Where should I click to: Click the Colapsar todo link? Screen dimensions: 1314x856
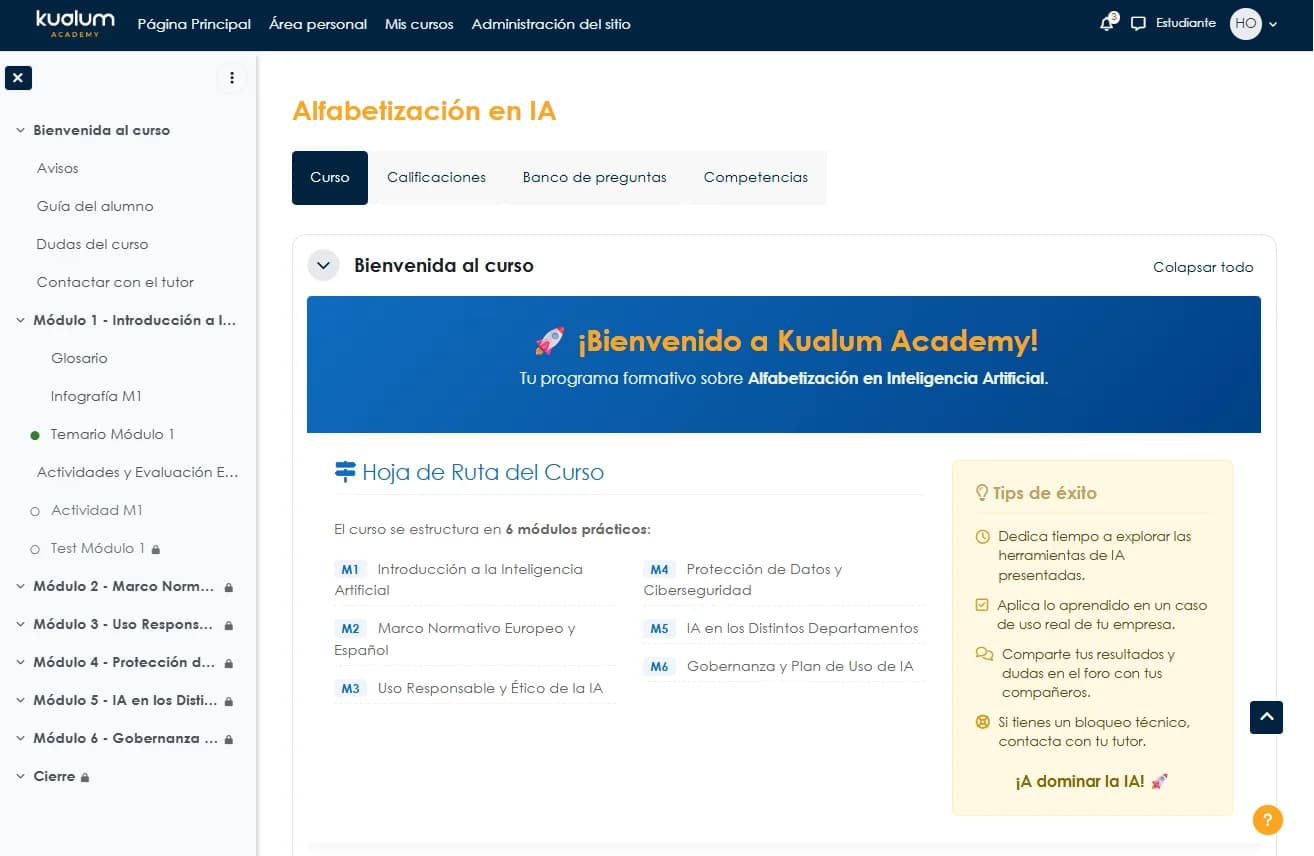(1203, 267)
